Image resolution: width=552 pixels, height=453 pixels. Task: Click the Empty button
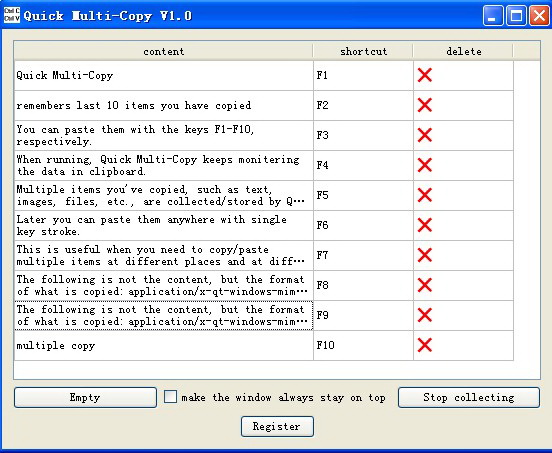coord(85,397)
